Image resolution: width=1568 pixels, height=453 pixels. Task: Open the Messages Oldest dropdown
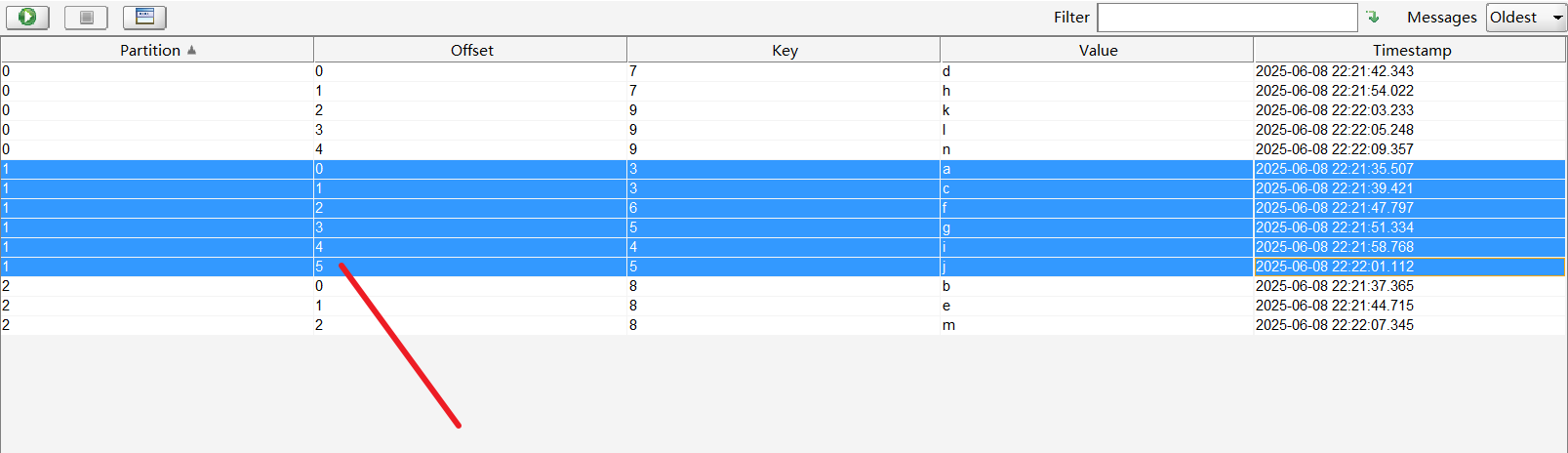point(1526,18)
